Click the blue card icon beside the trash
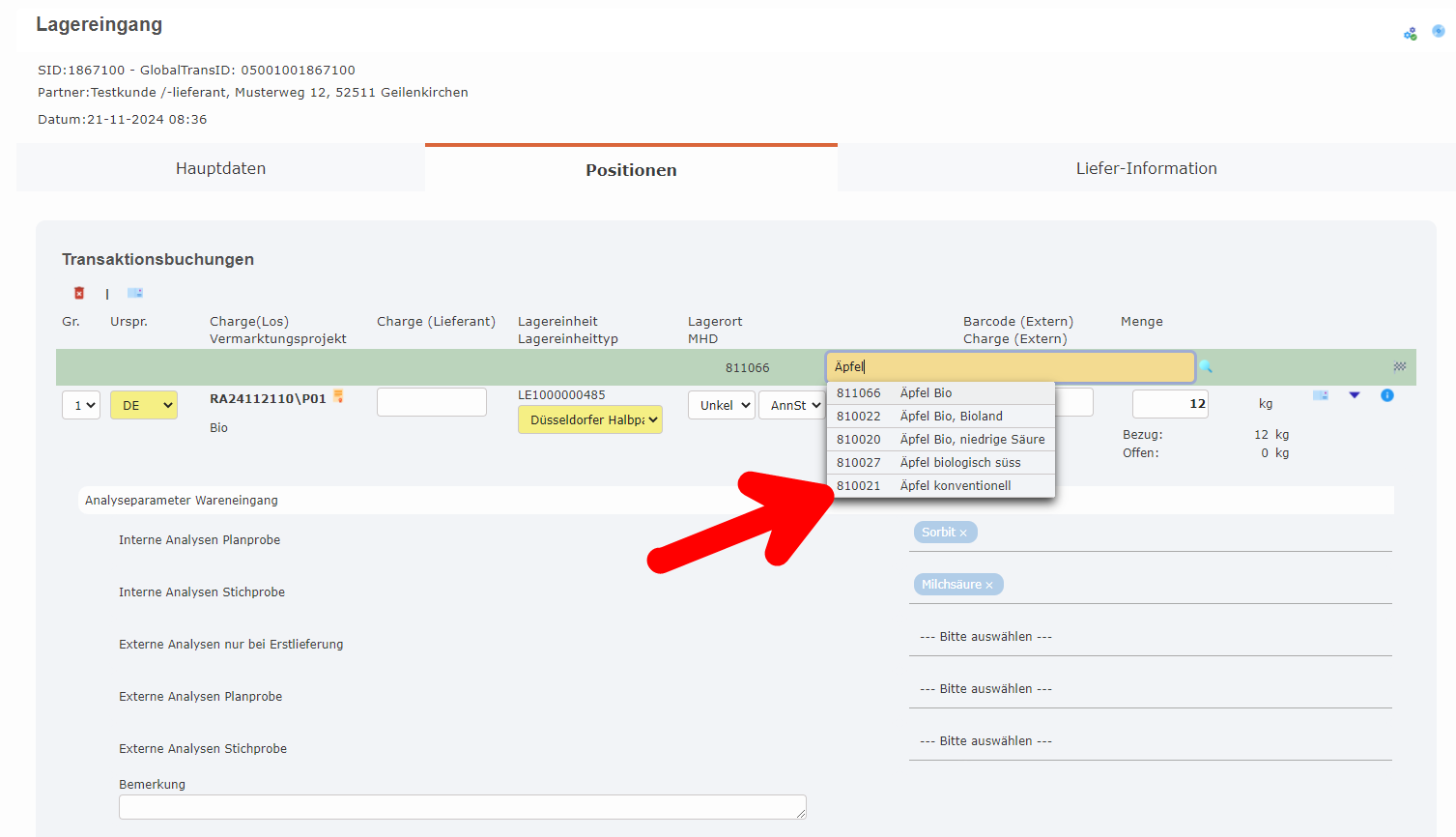 (x=135, y=293)
